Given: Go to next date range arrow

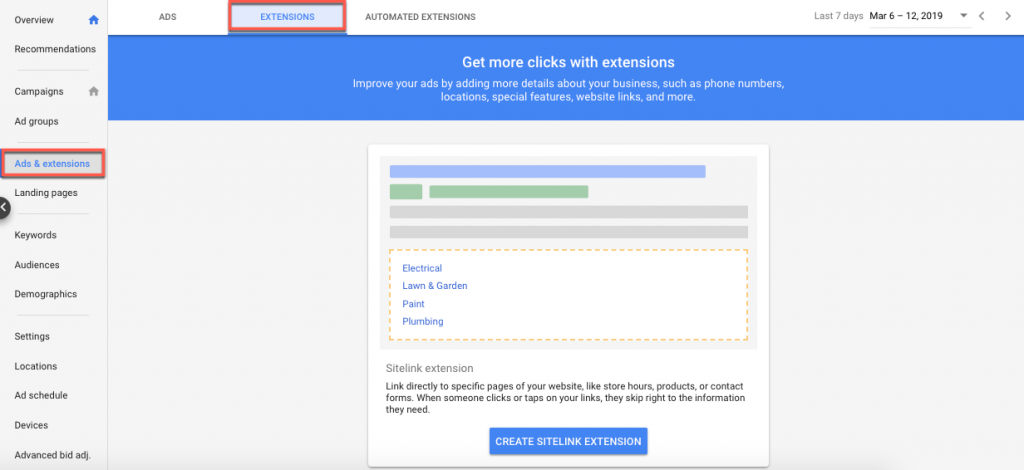Looking at the screenshot, I should pos(1008,16).
